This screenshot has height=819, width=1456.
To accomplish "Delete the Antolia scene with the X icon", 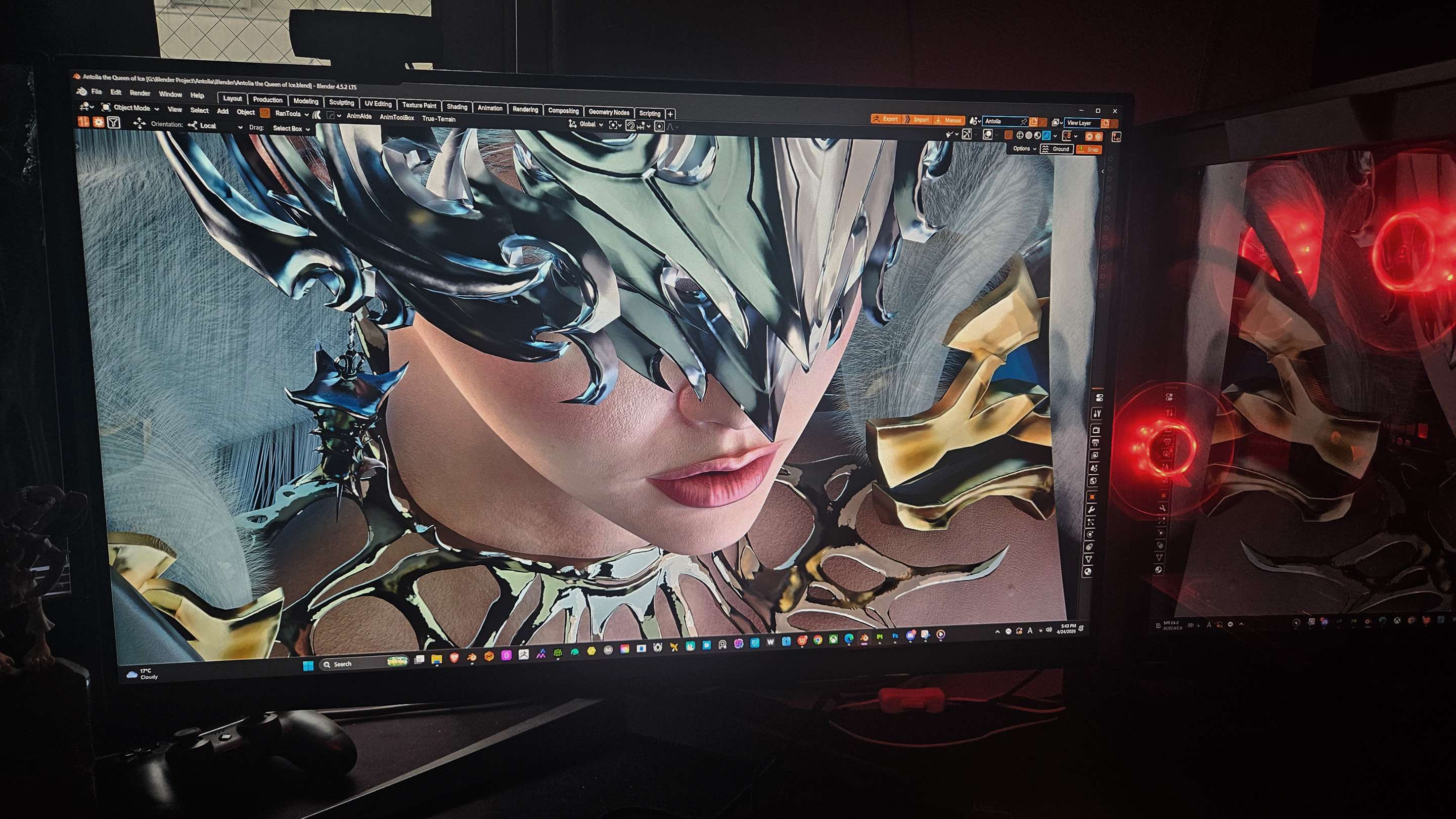I will click(x=1043, y=122).
